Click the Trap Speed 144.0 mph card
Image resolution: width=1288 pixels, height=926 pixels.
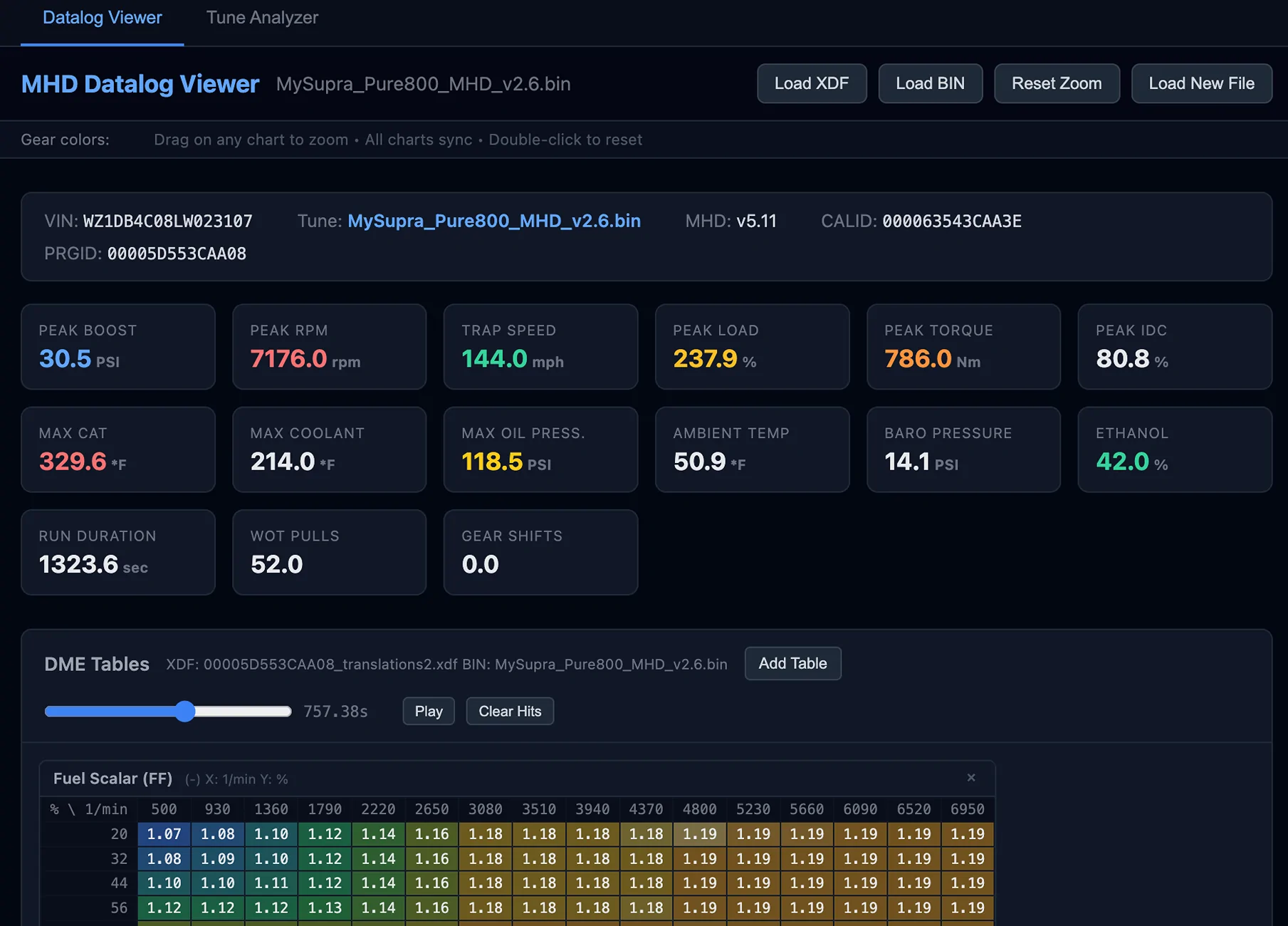[540, 347]
